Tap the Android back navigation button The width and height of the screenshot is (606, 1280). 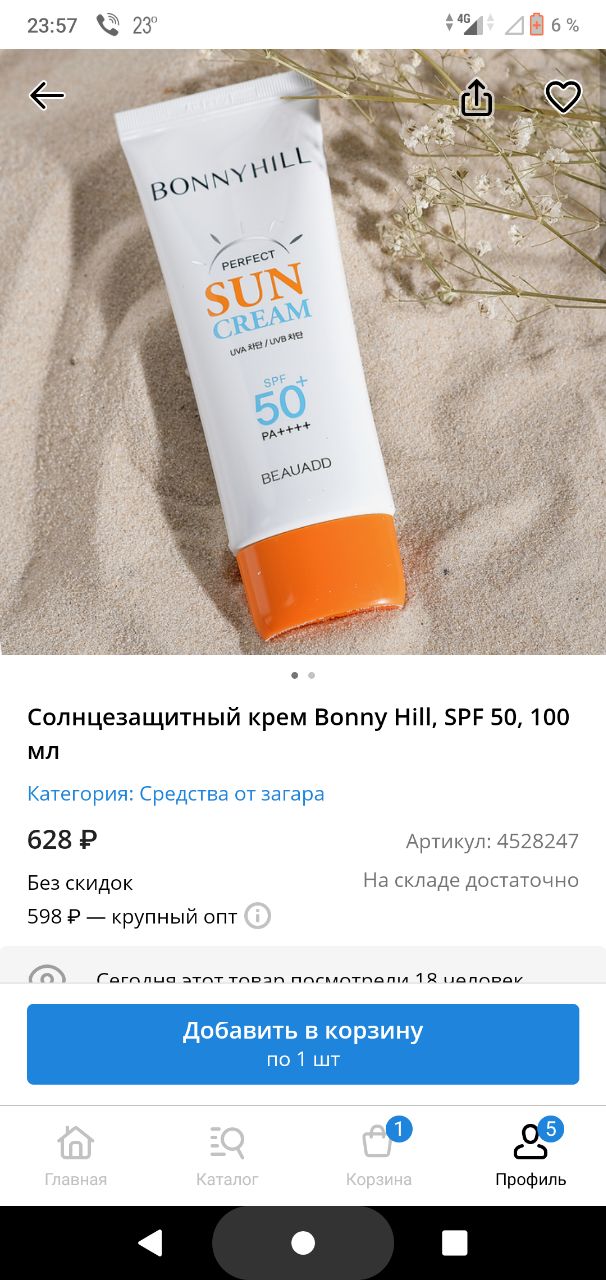[x=150, y=1243]
